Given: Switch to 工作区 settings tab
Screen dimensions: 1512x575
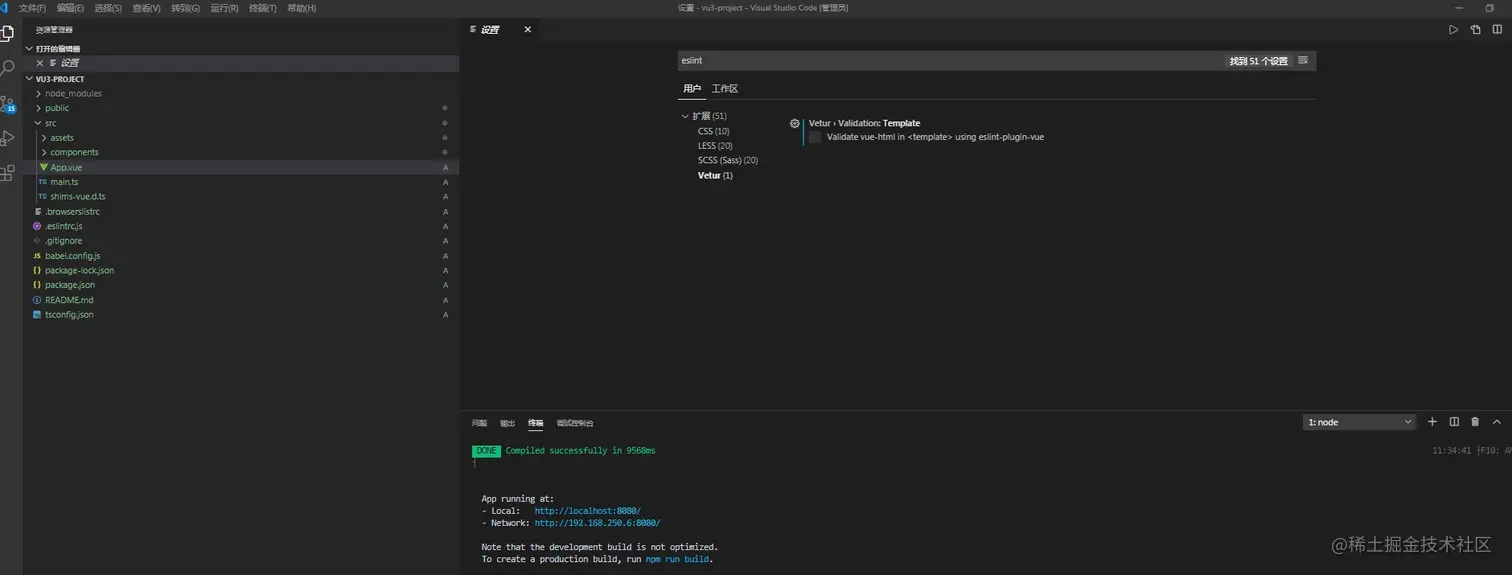Looking at the screenshot, I should click(x=724, y=89).
